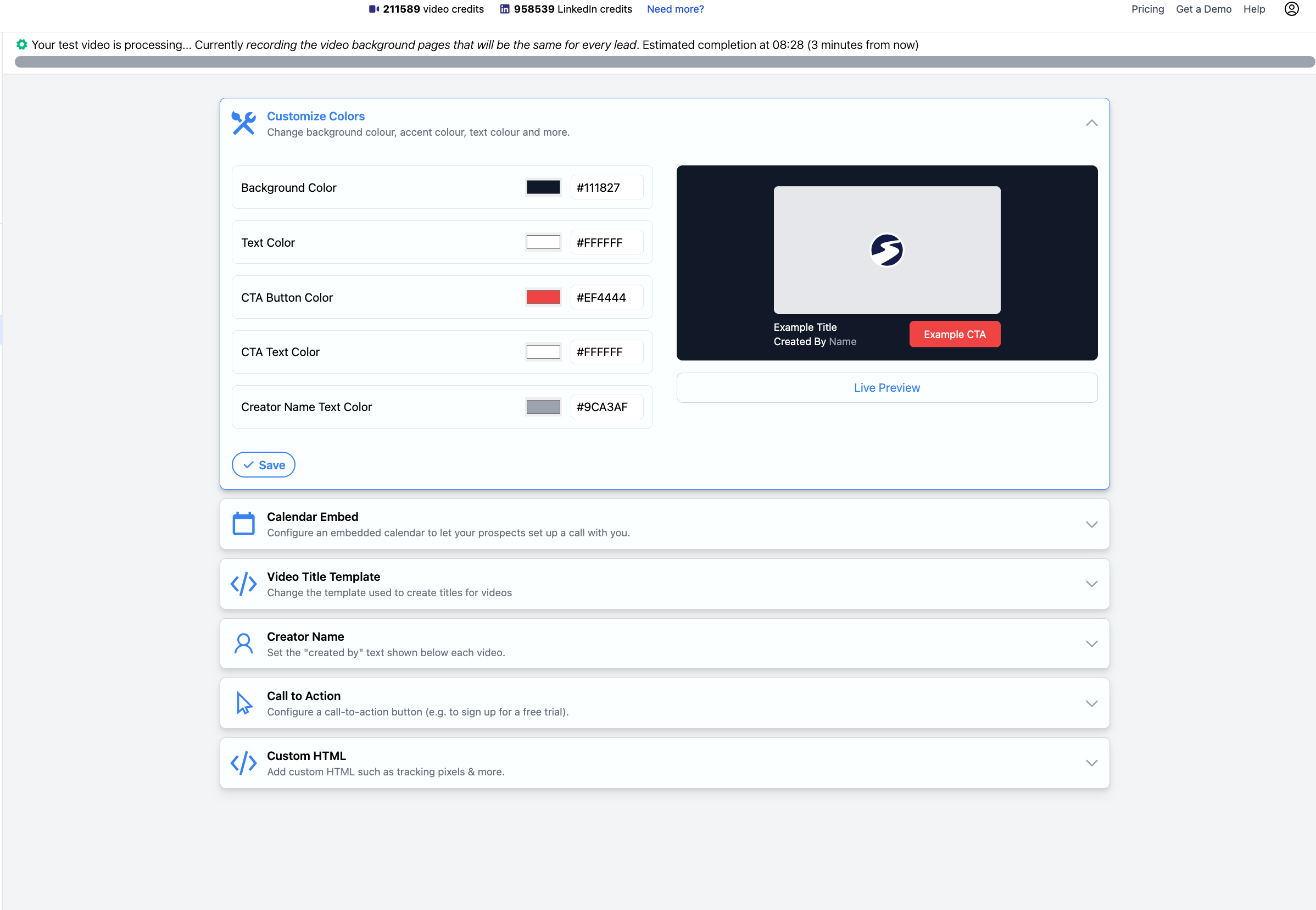Edit the CTA Button hex field #EF4444

(606, 297)
